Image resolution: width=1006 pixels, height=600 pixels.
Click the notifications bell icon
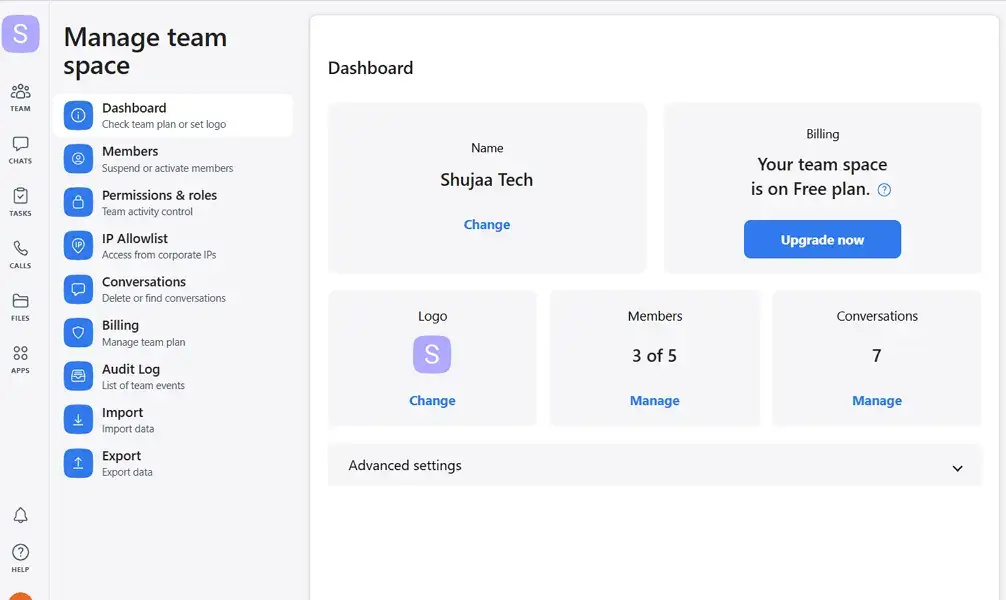(20, 516)
